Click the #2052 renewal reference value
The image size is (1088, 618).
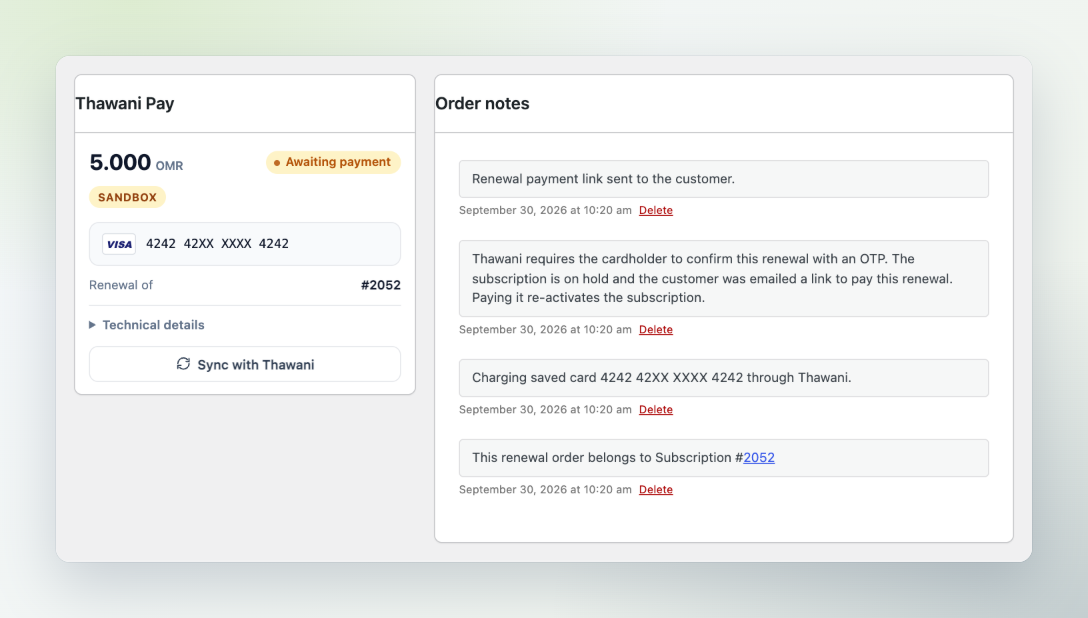[x=380, y=285]
